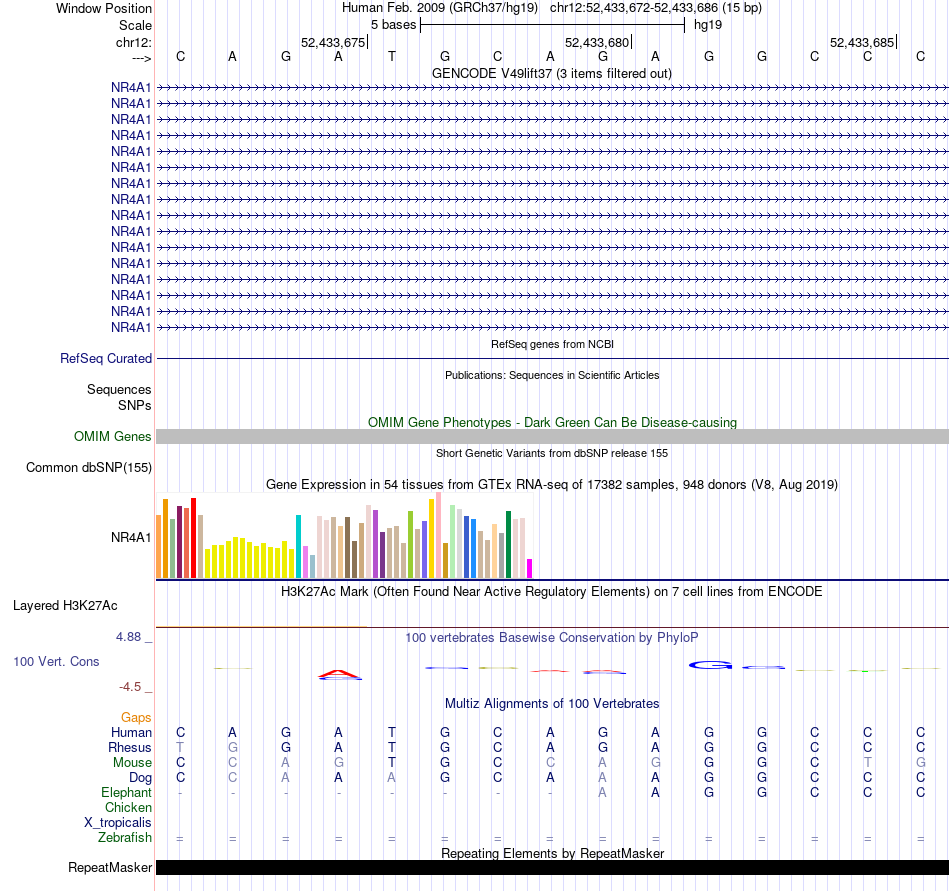950x891 pixels.
Task: Click the Common dbSNP(155) track label
Action: (88, 468)
